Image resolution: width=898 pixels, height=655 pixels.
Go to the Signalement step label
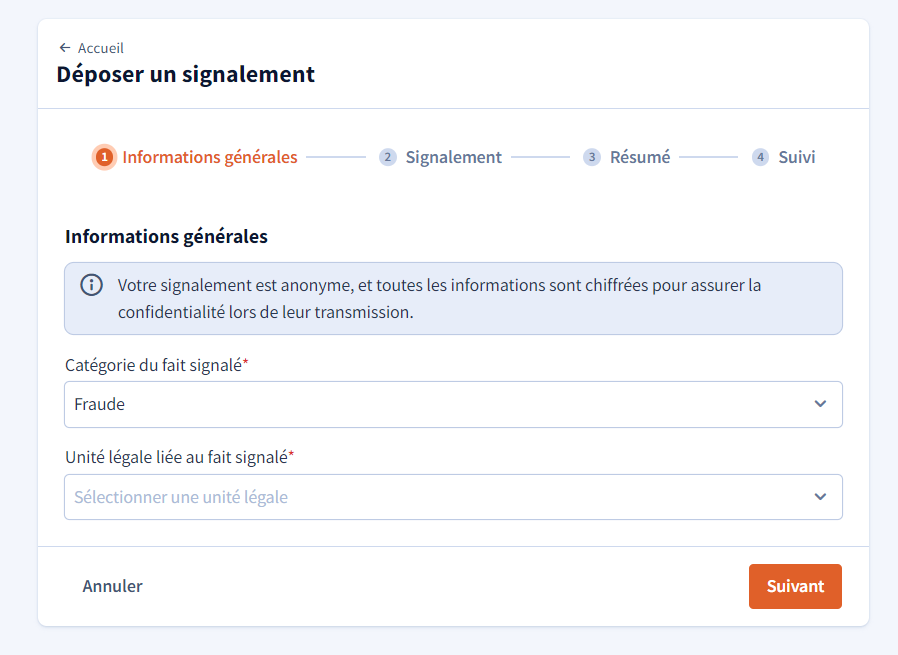[454, 157]
